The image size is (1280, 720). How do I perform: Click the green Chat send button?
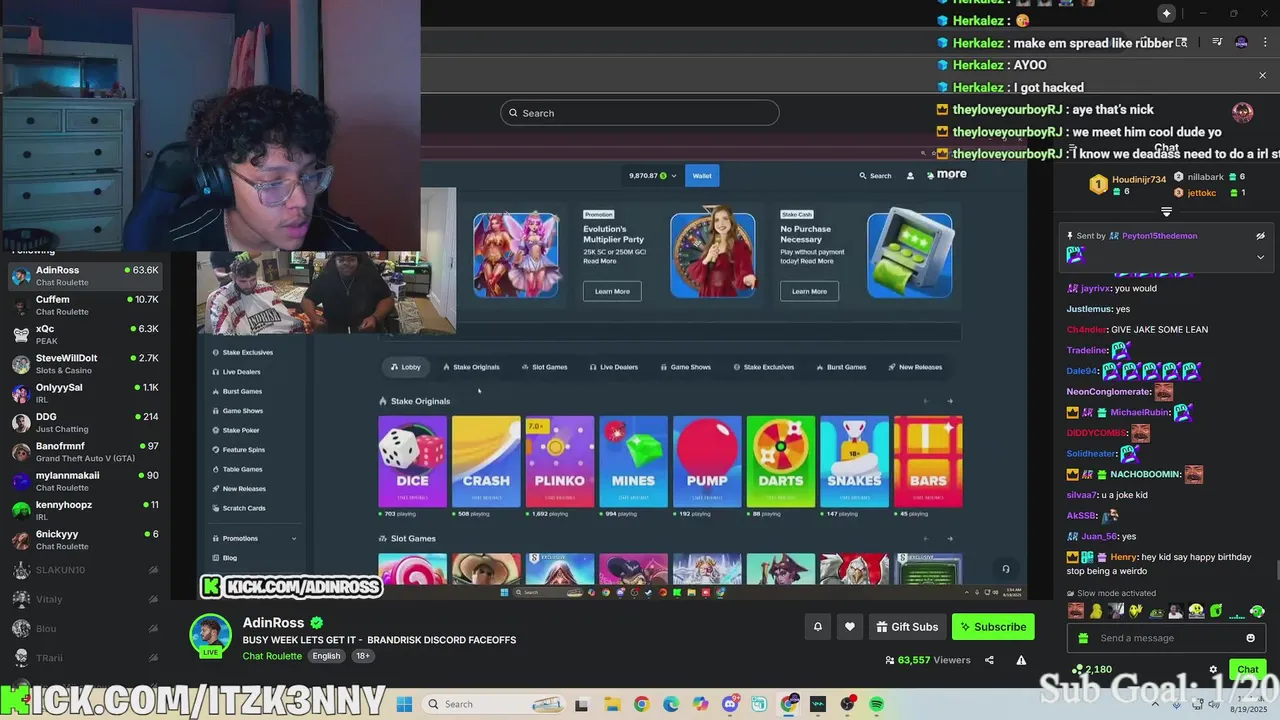(1248, 670)
